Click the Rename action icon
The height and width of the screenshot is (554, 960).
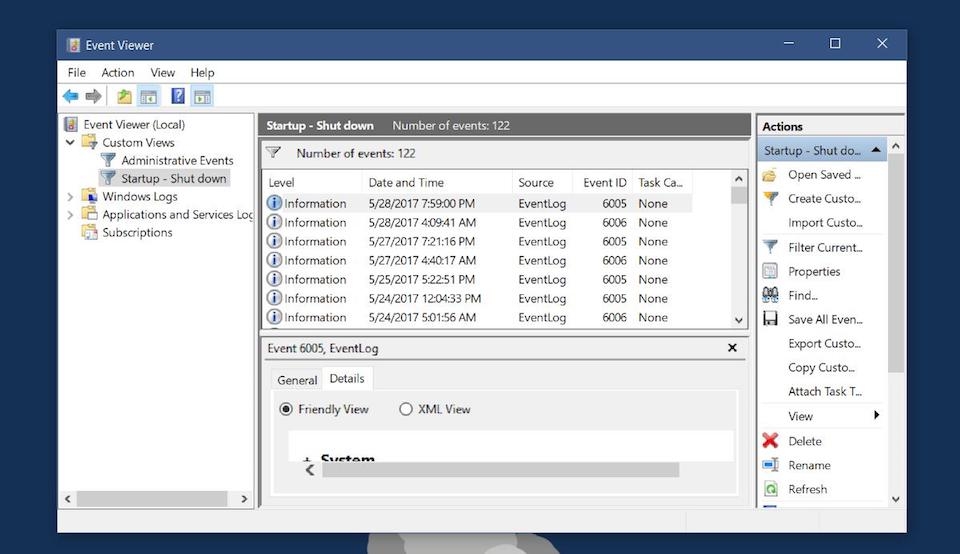(x=770, y=465)
